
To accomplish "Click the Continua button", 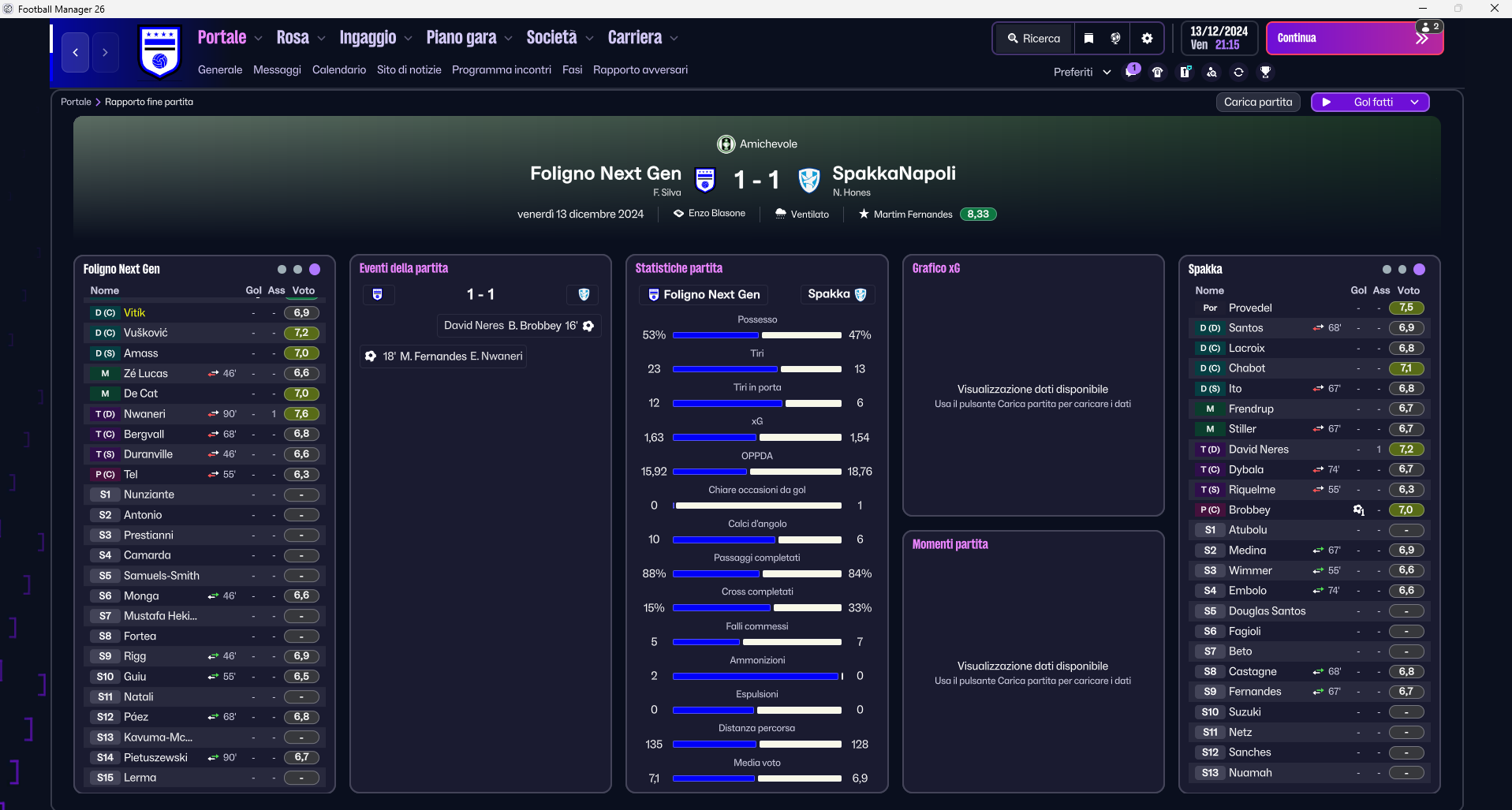I will point(1354,39).
